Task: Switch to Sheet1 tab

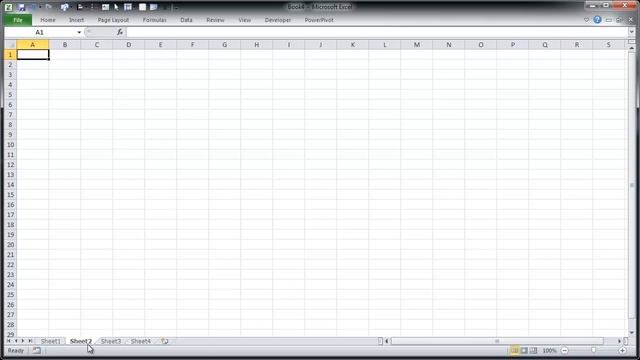Action: (51, 341)
